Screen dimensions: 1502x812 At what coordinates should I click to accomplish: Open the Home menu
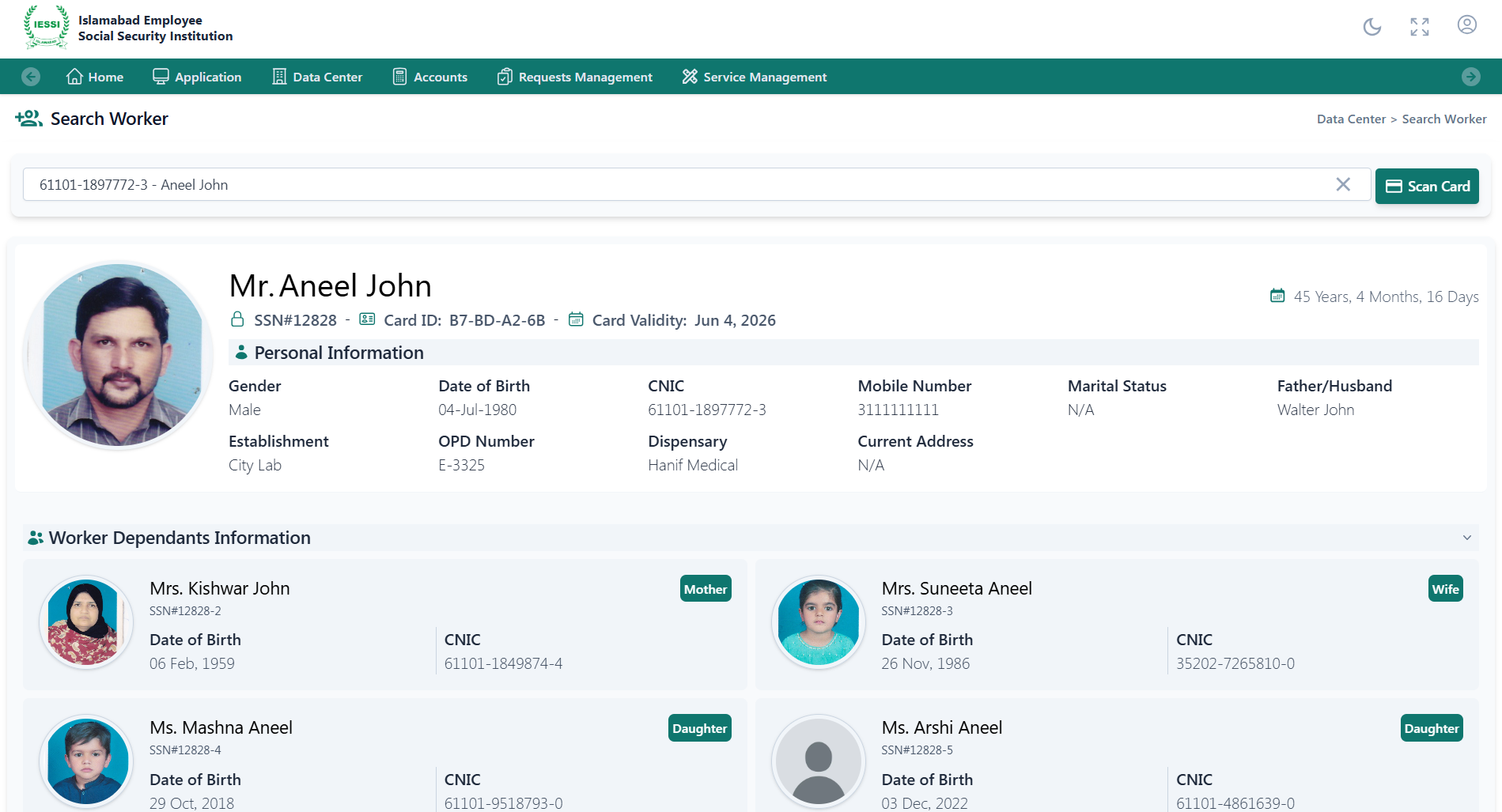(x=95, y=77)
